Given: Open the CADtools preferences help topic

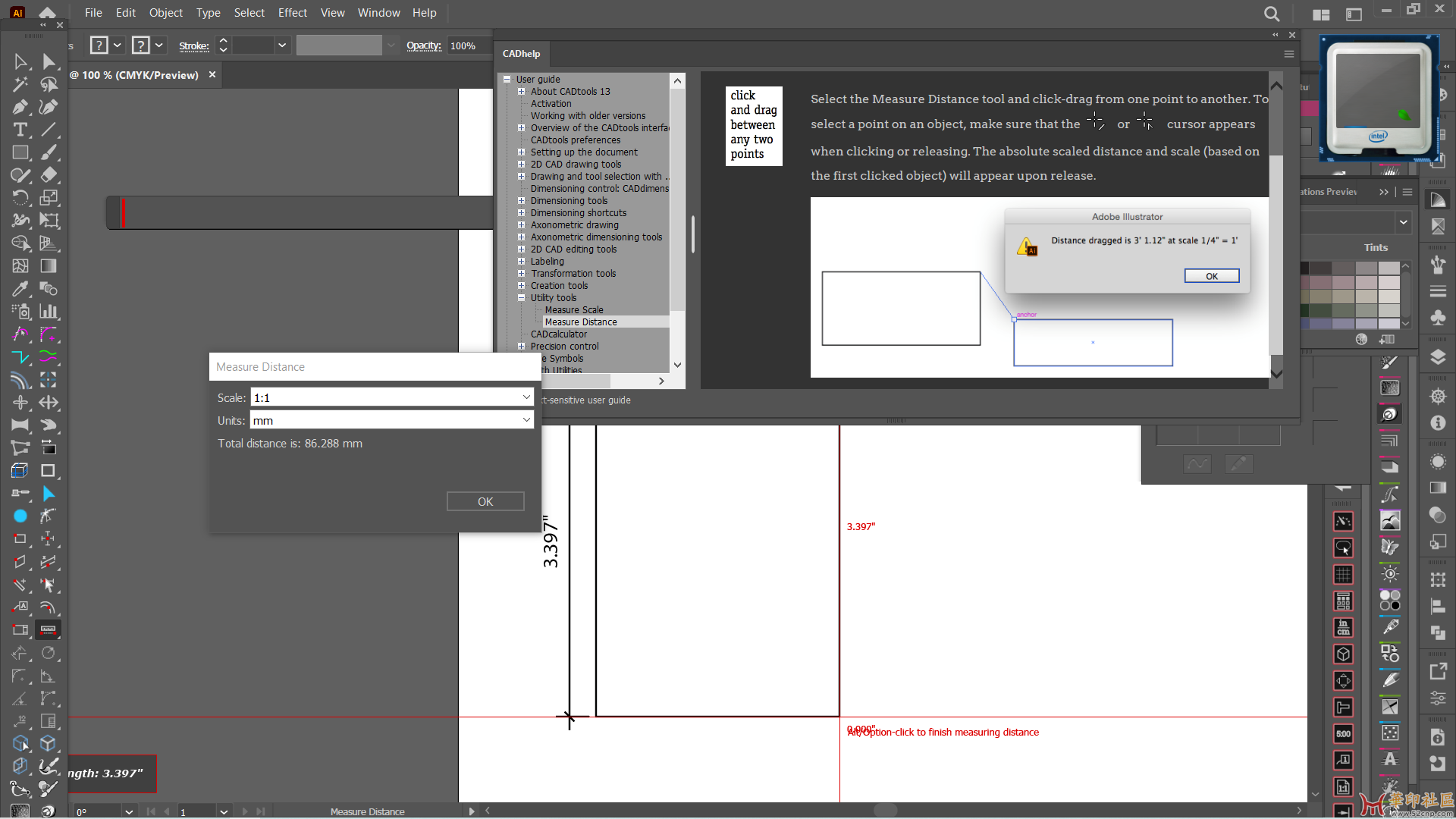Looking at the screenshot, I should [x=576, y=140].
